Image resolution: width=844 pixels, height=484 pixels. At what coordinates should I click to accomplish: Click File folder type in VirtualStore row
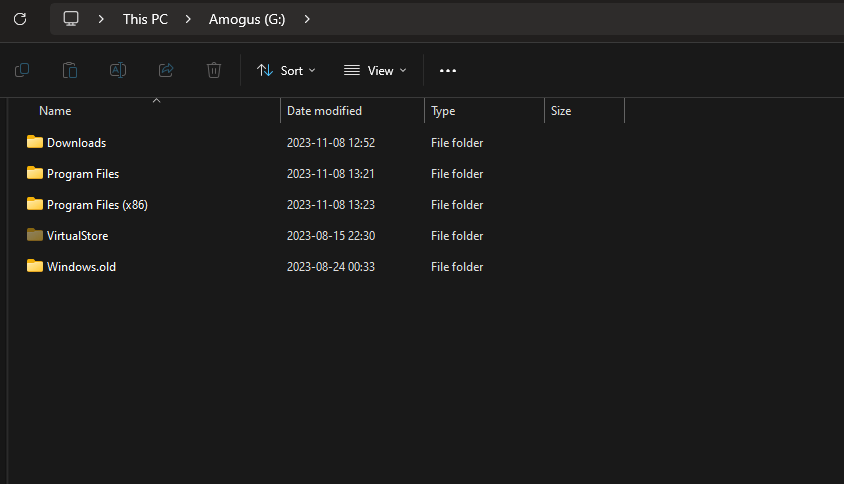(x=457, y=236)
